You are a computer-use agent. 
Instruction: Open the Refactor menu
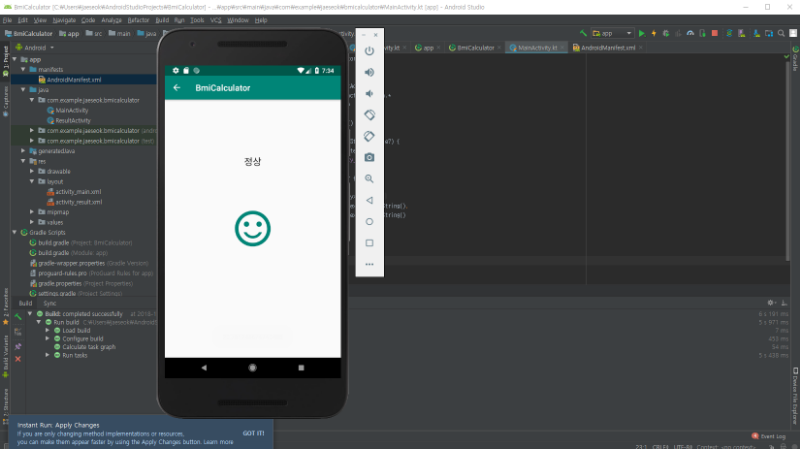point(138,20)
